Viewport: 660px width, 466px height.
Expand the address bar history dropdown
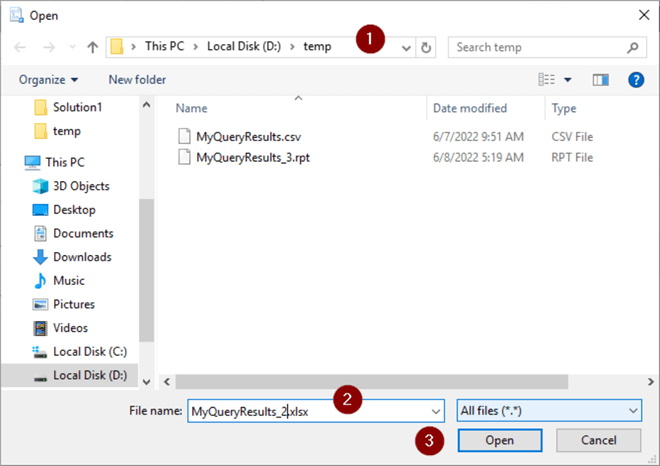406,48
